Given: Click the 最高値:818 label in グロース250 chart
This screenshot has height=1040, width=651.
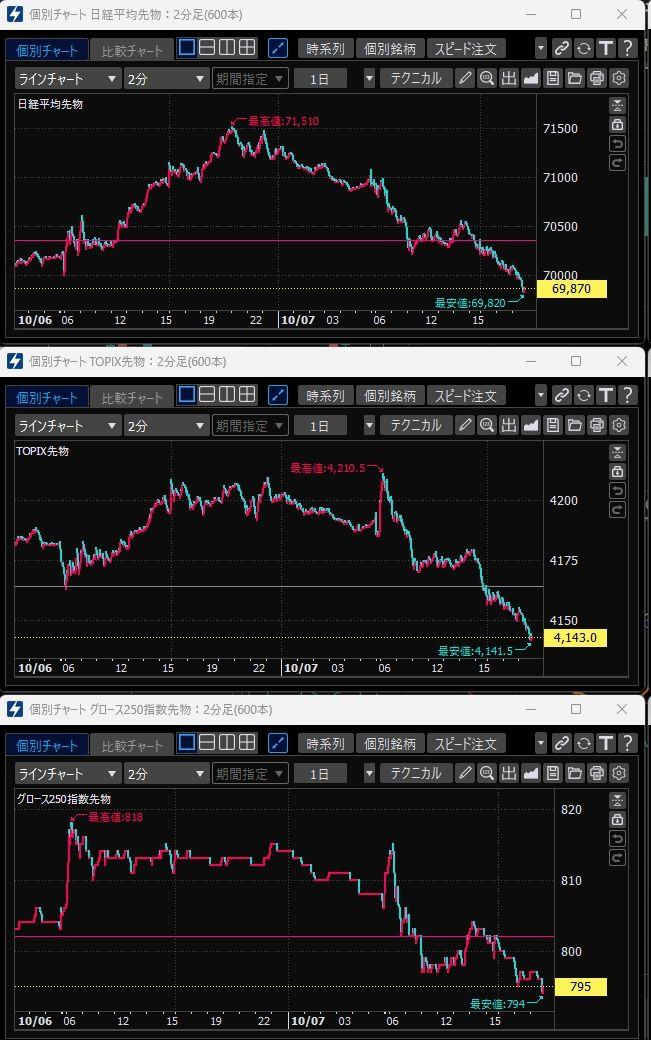Looking at the screenshot, I should [115, 817].
